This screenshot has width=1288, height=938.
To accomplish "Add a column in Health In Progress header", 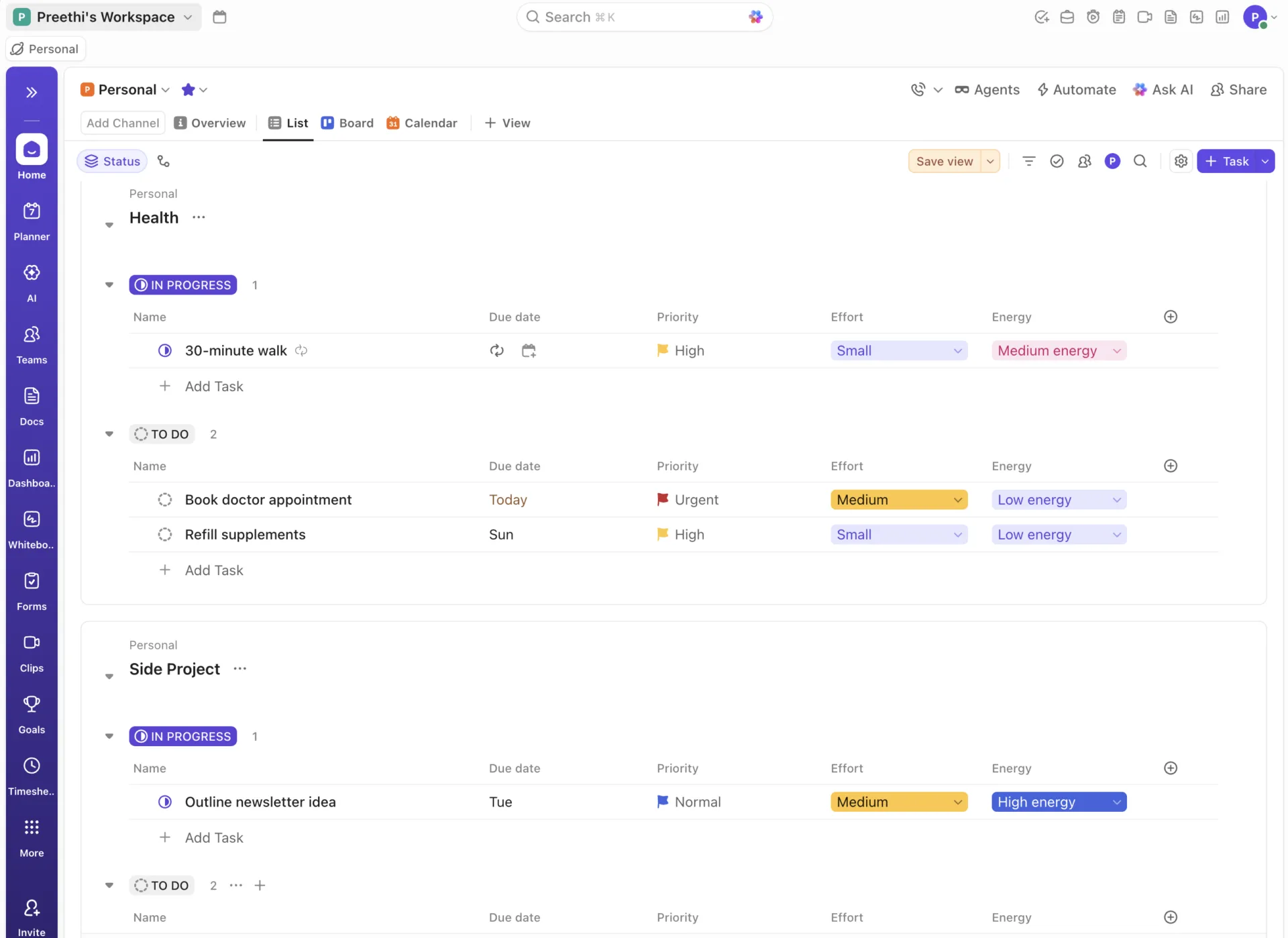I will pyautogui.click(x=1170, y=317).
